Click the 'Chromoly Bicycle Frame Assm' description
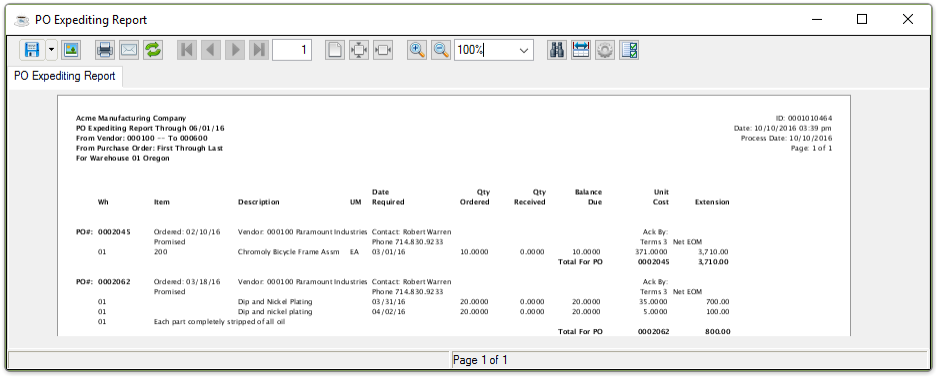941x380 pixels. pyautogui.click(x=289, y=252)
